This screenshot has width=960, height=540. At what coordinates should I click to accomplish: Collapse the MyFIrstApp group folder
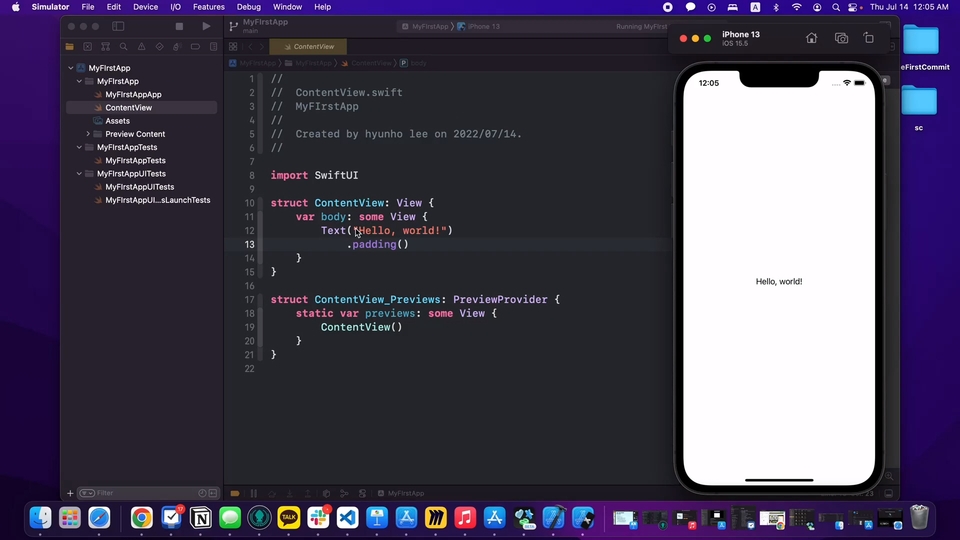[x=79, y=81]
